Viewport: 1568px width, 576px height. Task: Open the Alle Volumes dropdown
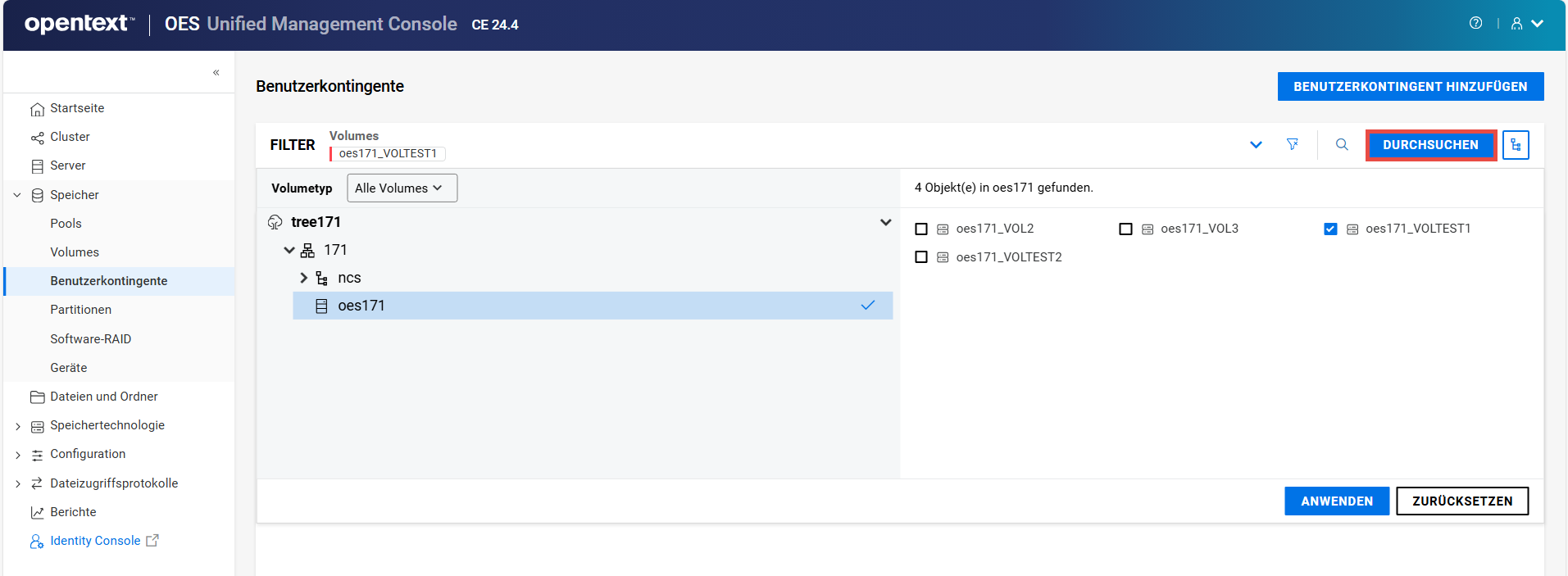(402, 188)
